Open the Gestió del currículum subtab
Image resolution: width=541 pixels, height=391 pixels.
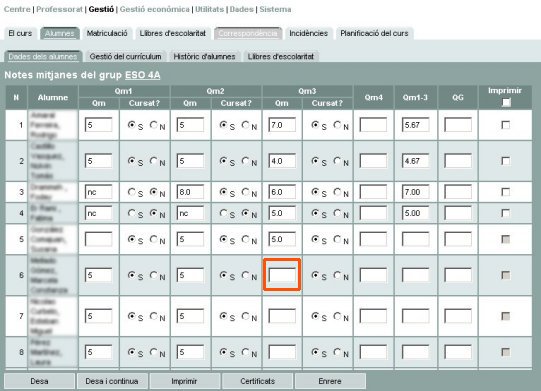[126, 57]
